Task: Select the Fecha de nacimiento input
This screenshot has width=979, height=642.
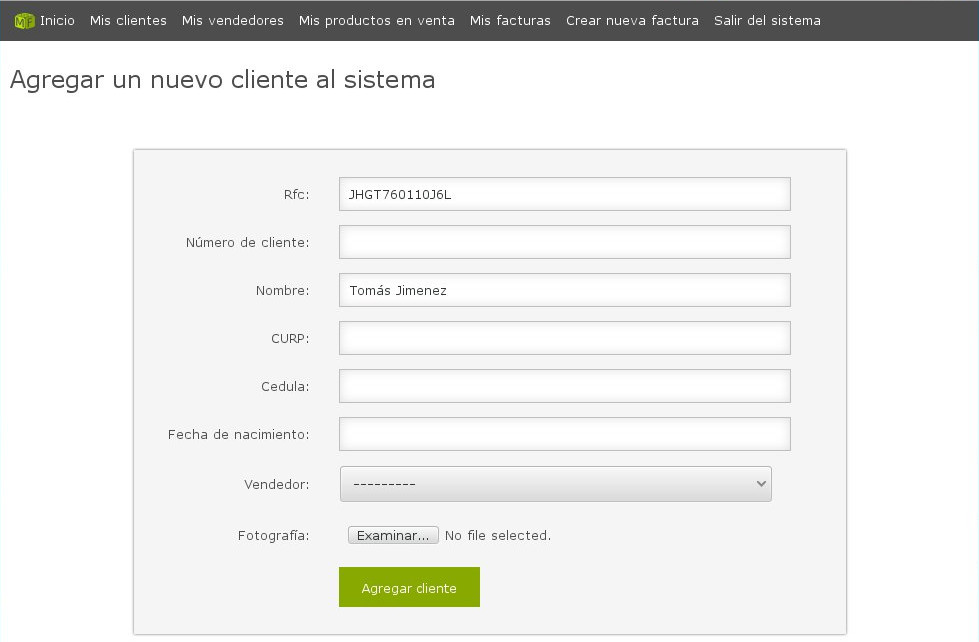Action: 564,433
